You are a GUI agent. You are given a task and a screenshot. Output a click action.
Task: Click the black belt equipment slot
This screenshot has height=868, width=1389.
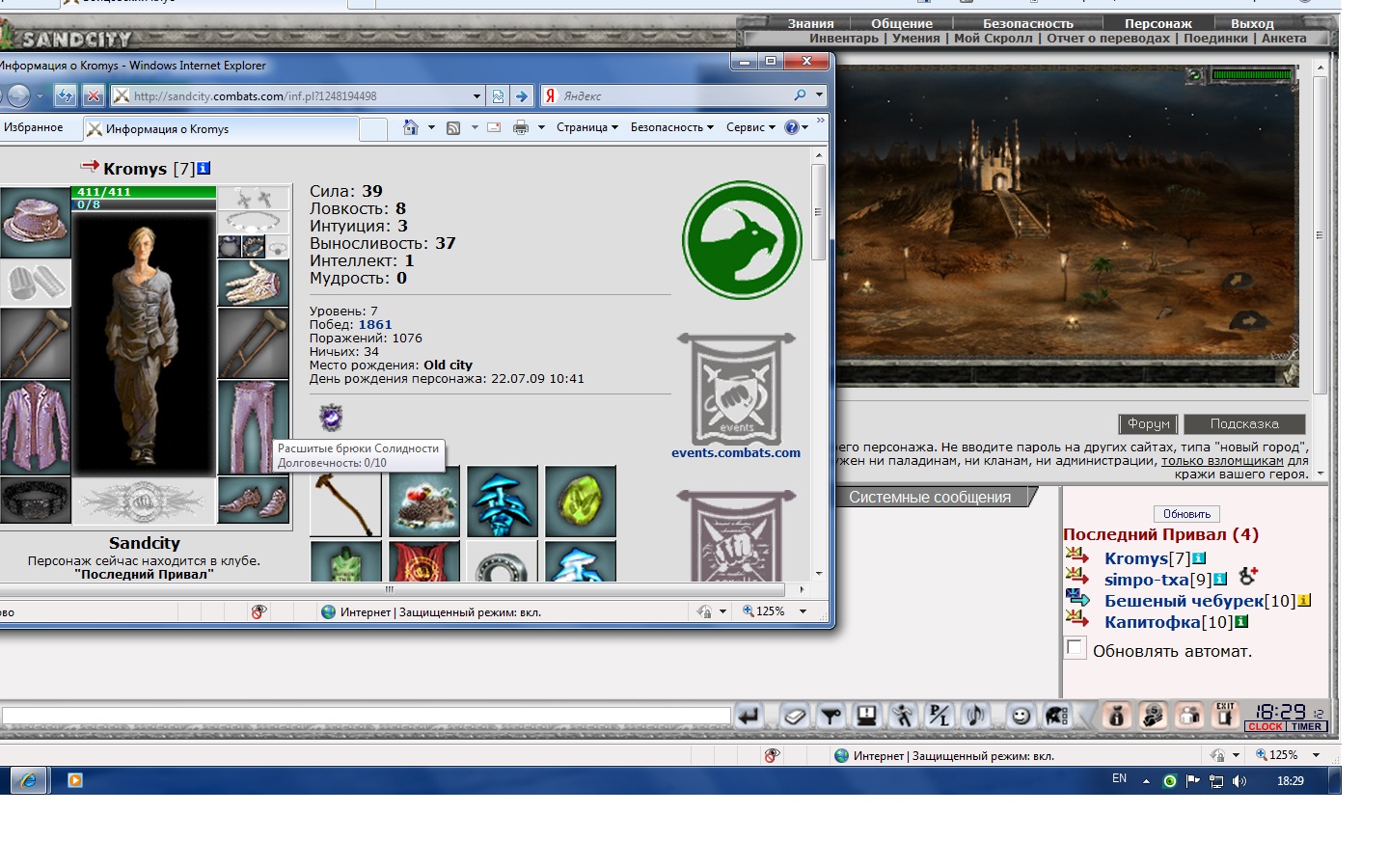(35, 501)
